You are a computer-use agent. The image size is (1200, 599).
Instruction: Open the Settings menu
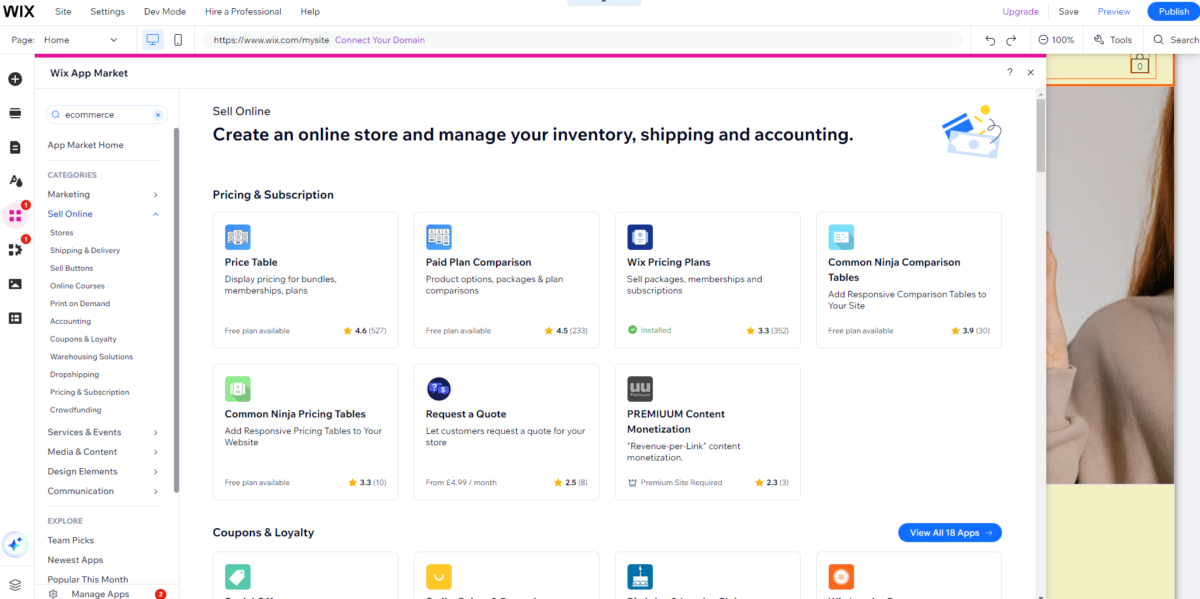coord(107,12)
